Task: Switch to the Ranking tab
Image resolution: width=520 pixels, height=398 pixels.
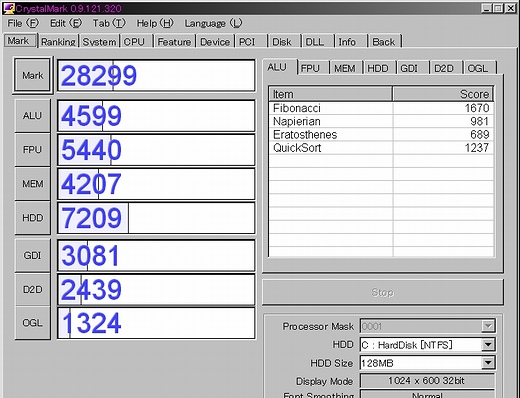Action: pos(58,42)
